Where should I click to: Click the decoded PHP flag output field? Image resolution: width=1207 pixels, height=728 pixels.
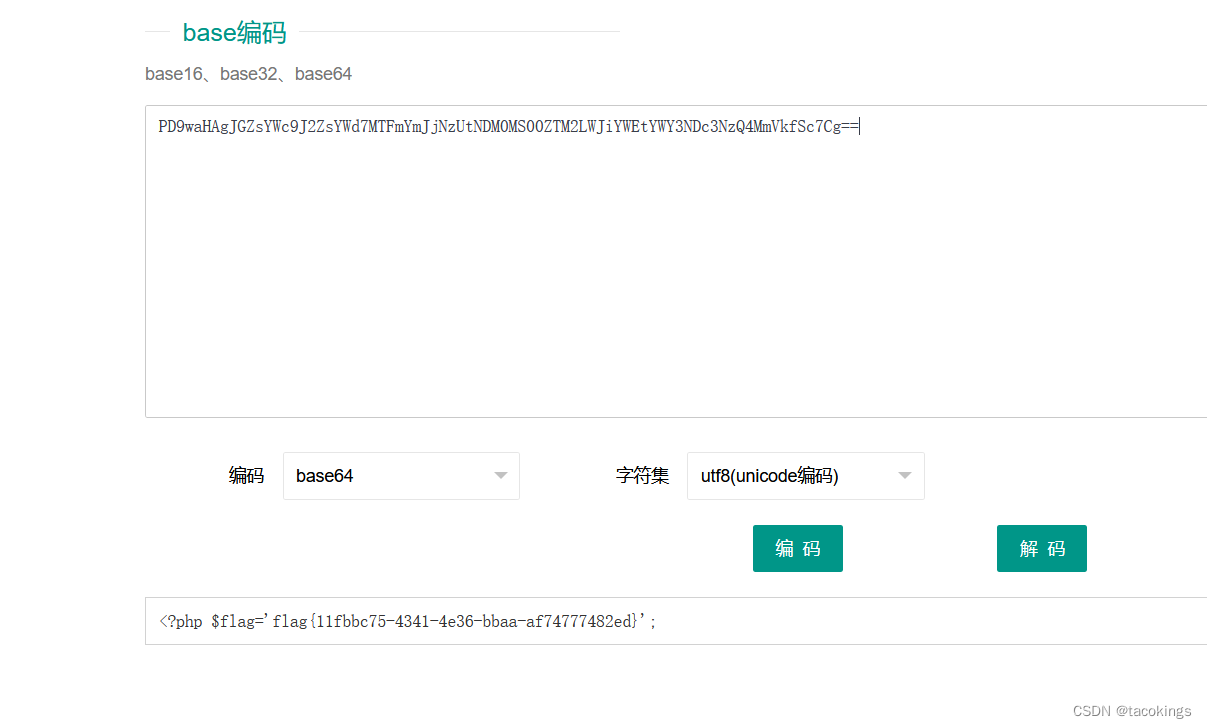(676, 621)
